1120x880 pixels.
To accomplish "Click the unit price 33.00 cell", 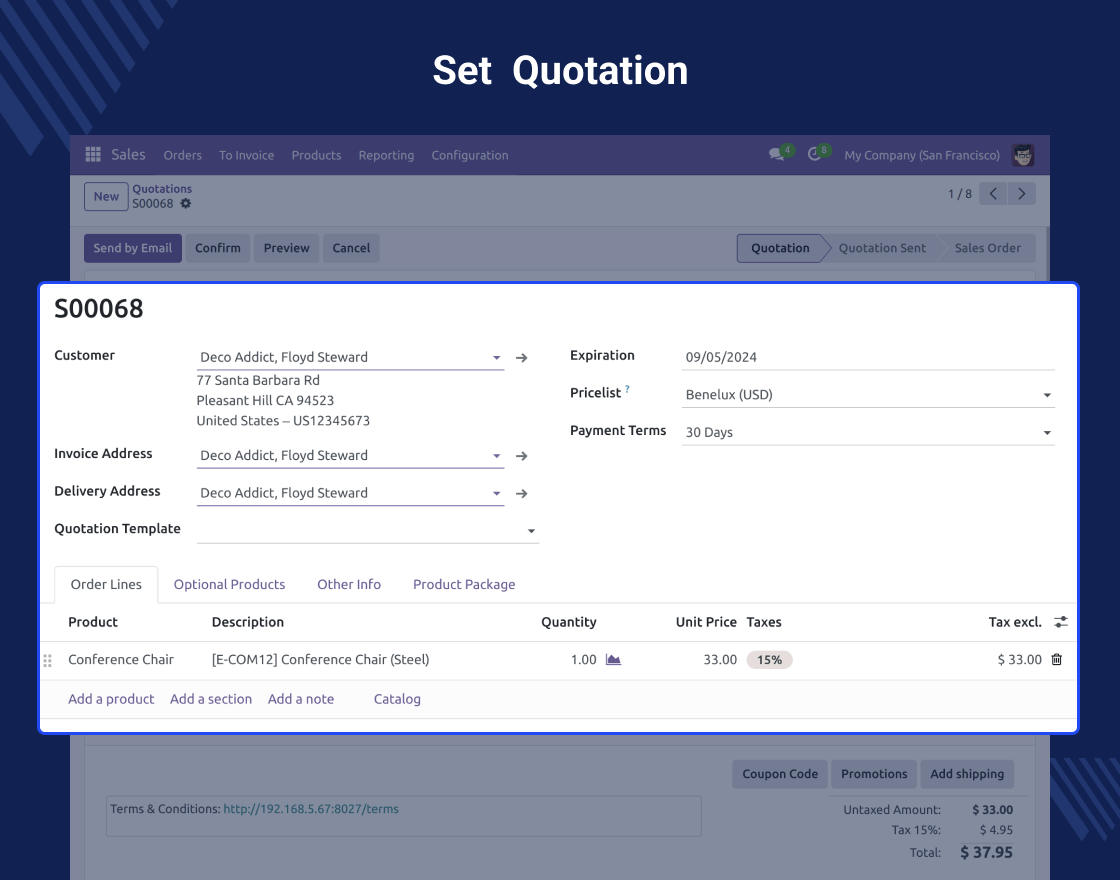I will click(x=720, y=659).
